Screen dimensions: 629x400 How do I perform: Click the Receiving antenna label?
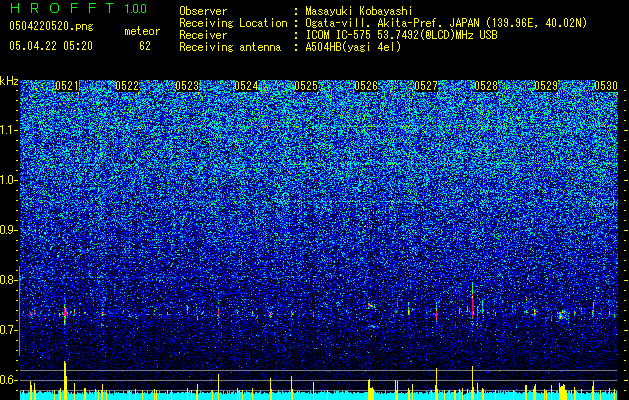pyautogui.click(x=230, y=47)
